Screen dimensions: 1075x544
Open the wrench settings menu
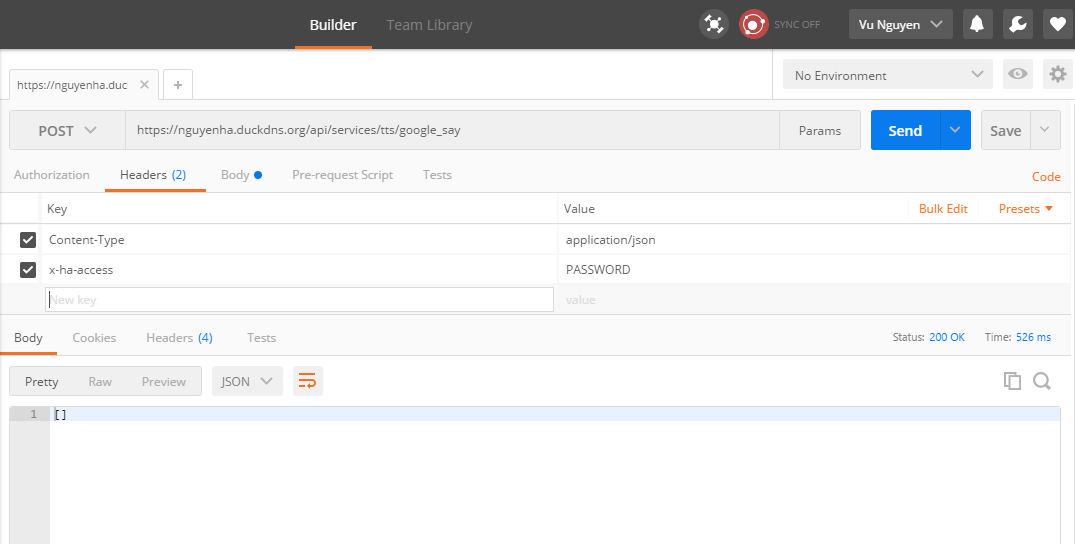[x=1017, y=25]
